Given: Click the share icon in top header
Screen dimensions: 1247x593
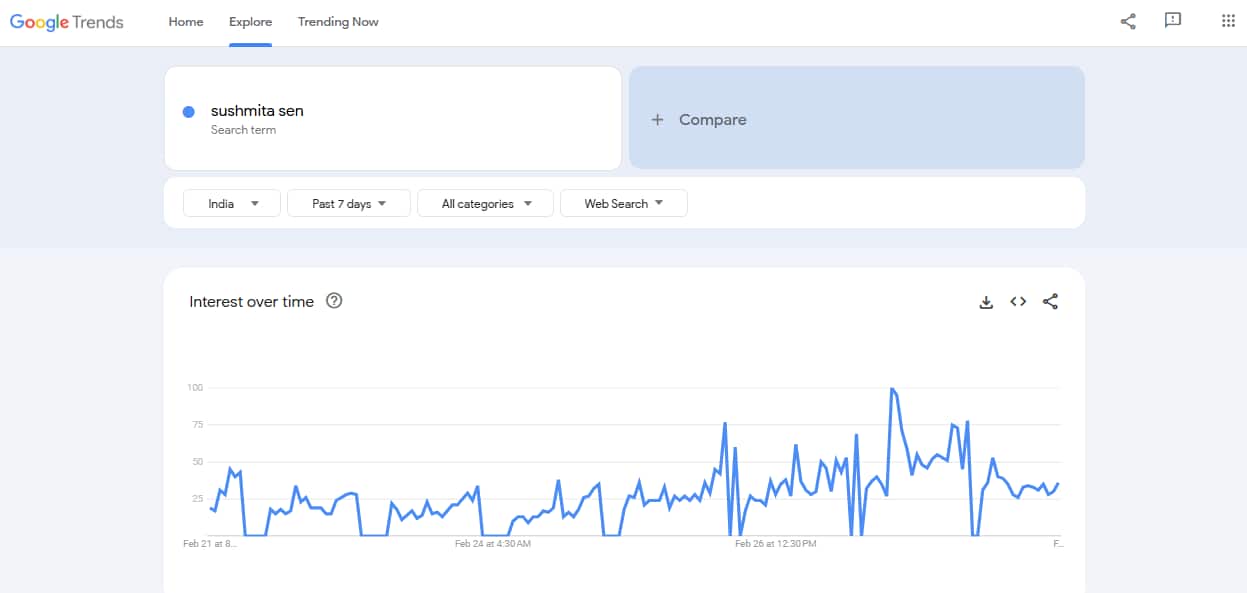Looking at the screenshot, I should 1128,21.
